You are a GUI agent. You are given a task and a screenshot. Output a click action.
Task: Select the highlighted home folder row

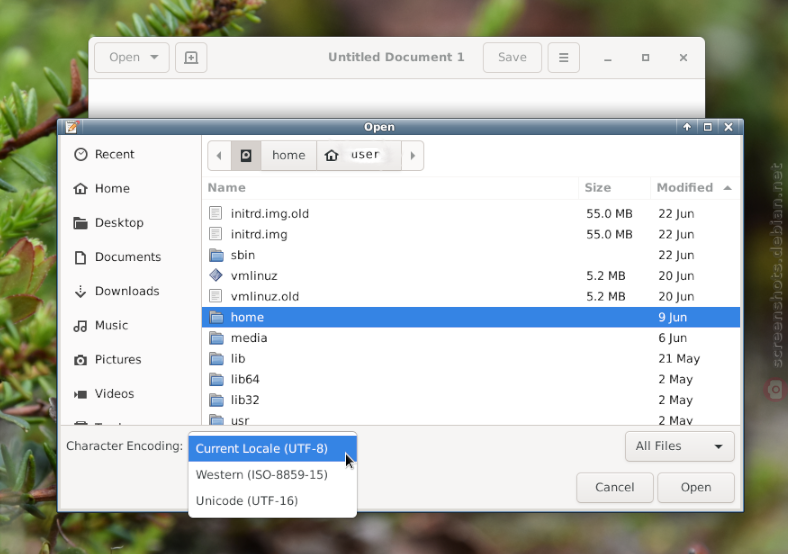pos(471,317)
